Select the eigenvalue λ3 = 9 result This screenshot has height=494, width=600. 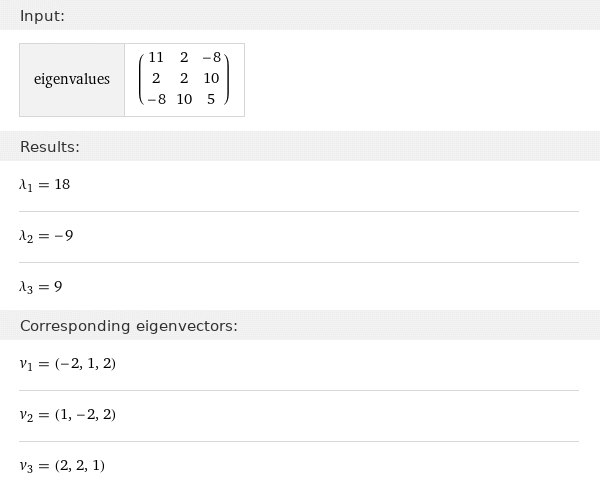(41, 287)
